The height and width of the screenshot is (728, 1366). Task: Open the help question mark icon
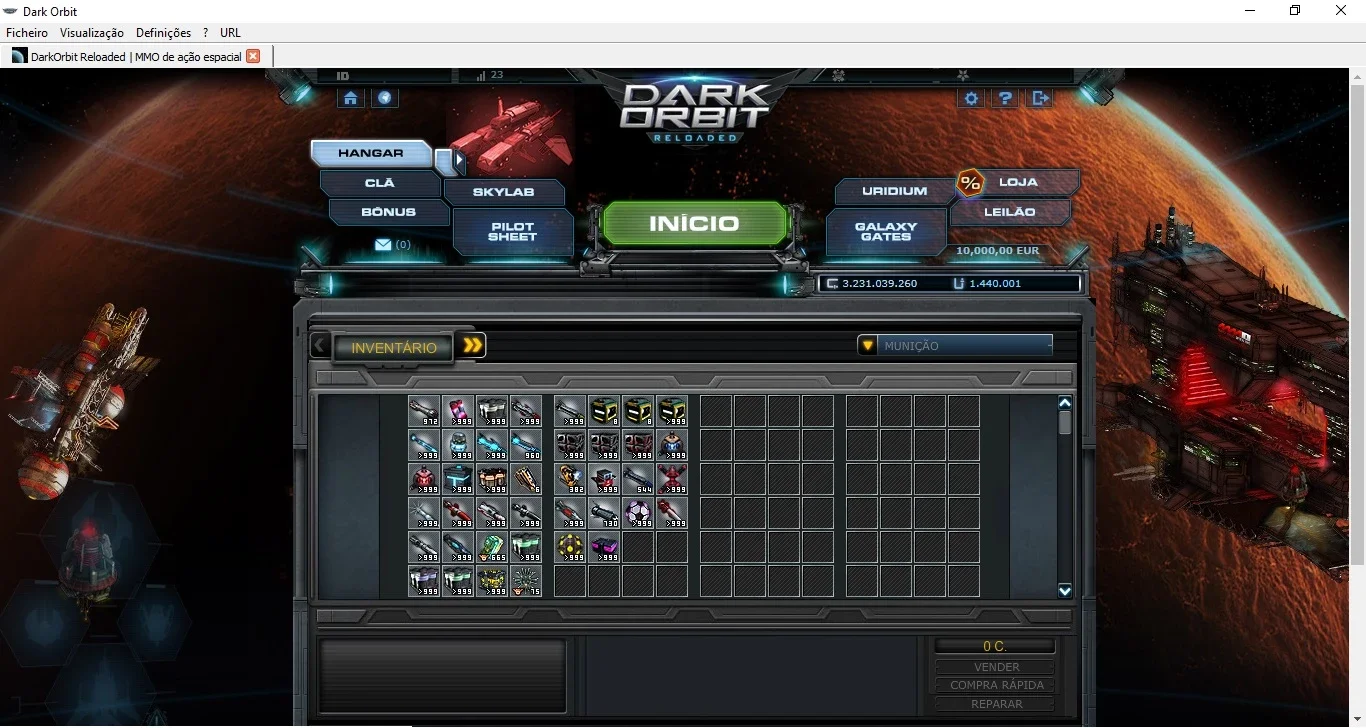(1006, 98)
